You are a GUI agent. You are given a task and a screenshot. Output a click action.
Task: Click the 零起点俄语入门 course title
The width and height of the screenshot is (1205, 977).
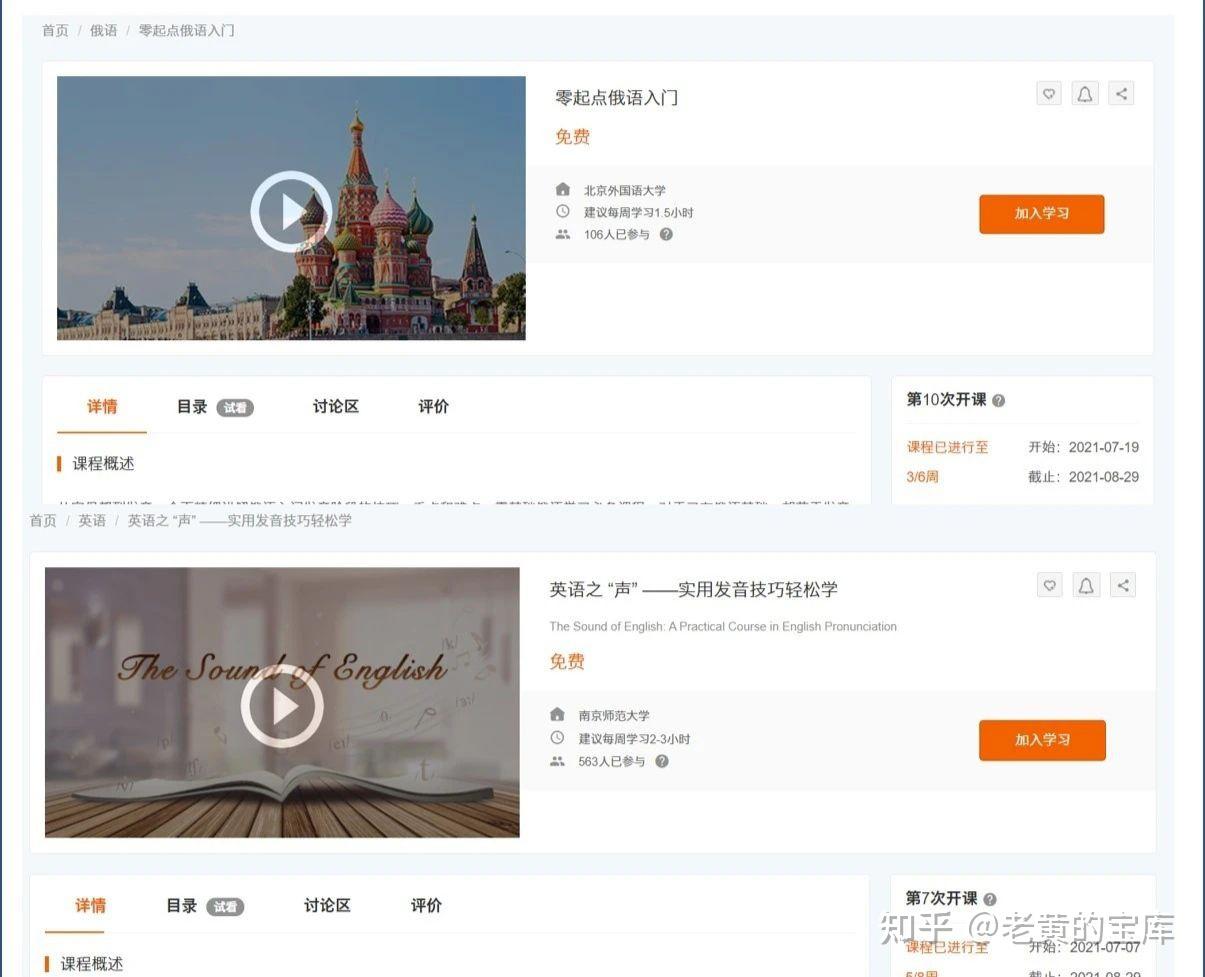click(617, 97)
